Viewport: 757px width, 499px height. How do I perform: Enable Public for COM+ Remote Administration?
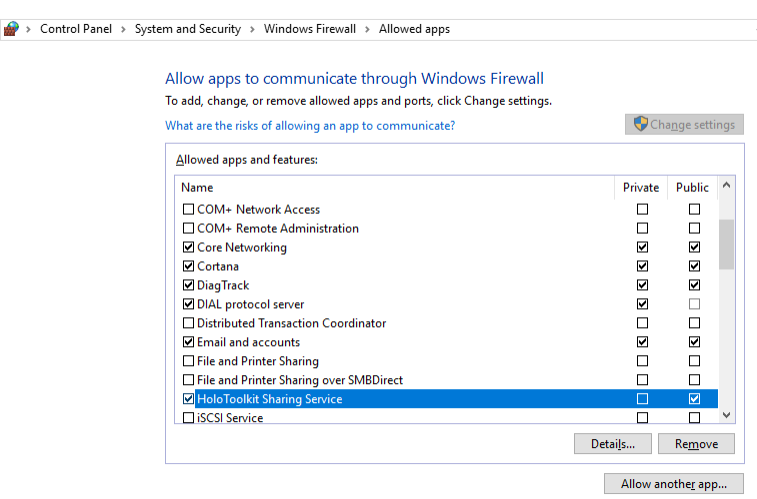point(694,228)
